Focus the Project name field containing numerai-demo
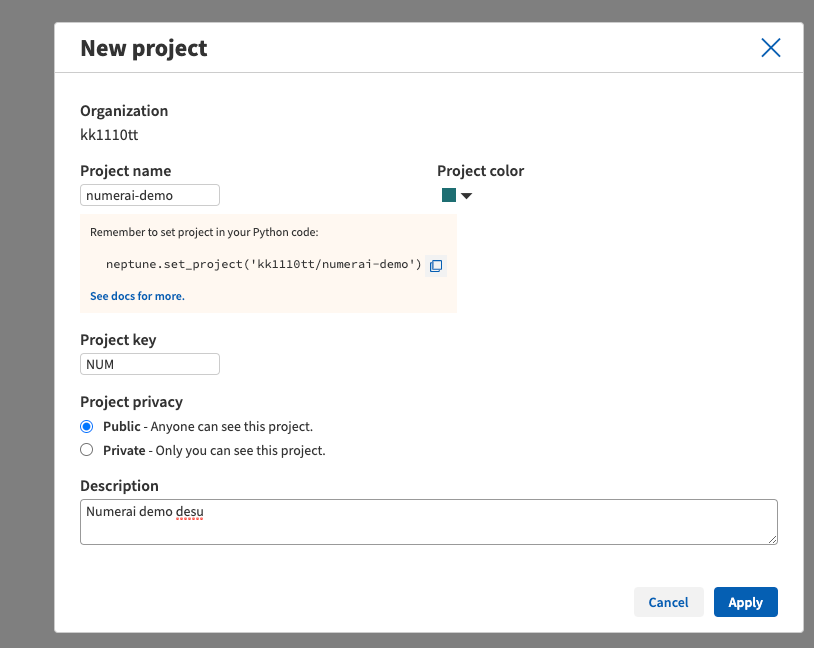Image resolution: width=814 pixels, height=648 pixels. click(x=150, y=195)
